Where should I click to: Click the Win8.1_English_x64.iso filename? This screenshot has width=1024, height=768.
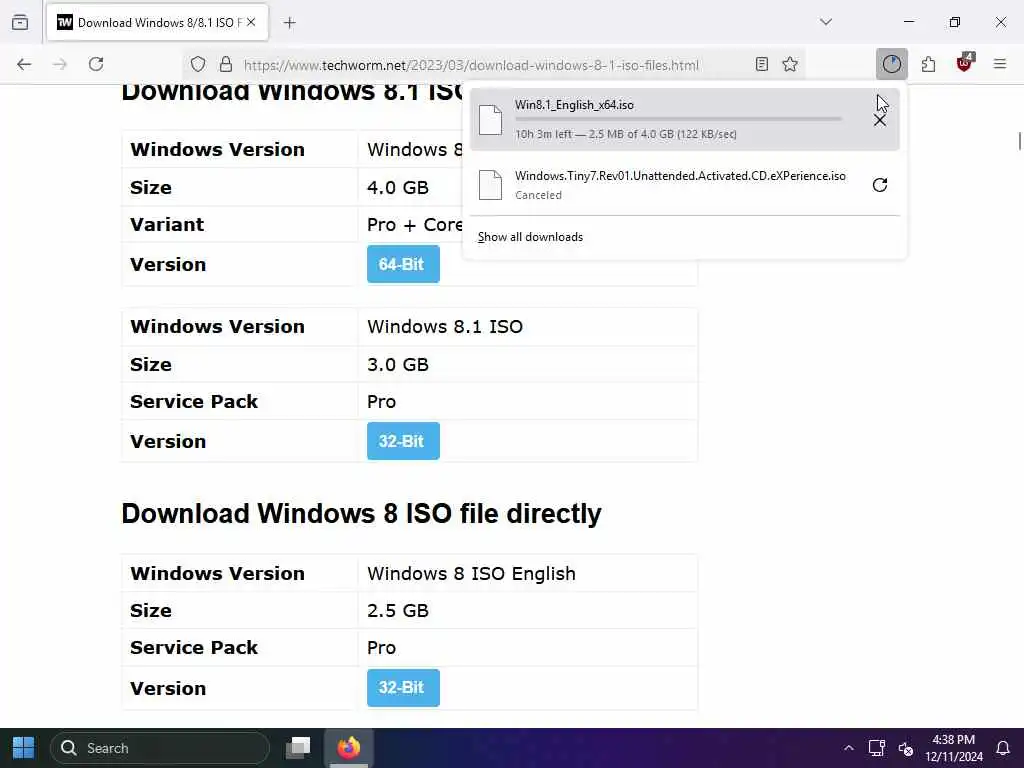[x=574, y=104]
